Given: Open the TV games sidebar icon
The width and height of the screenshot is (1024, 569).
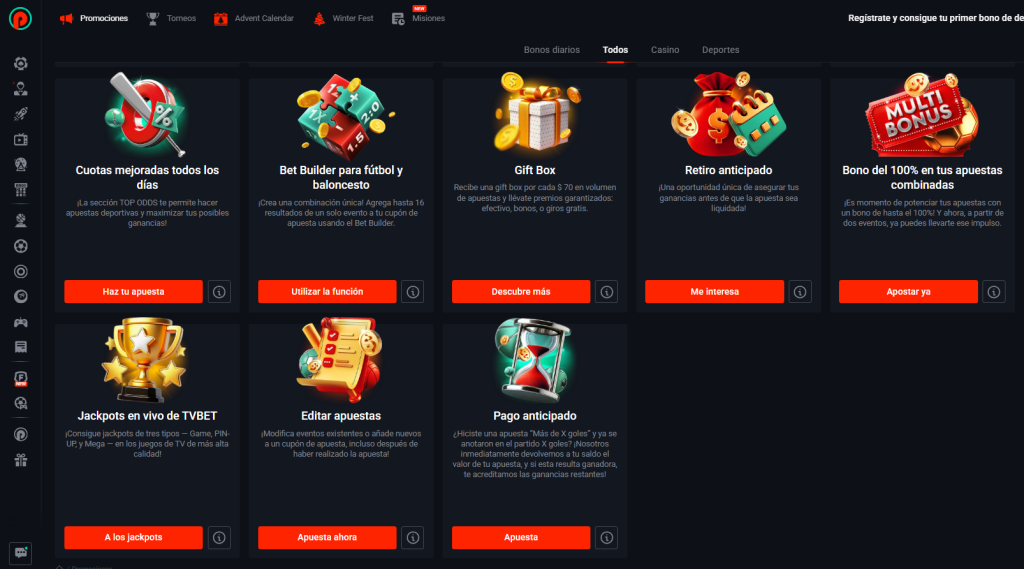Looking at the screenshot, I should [x=21, y=140].
